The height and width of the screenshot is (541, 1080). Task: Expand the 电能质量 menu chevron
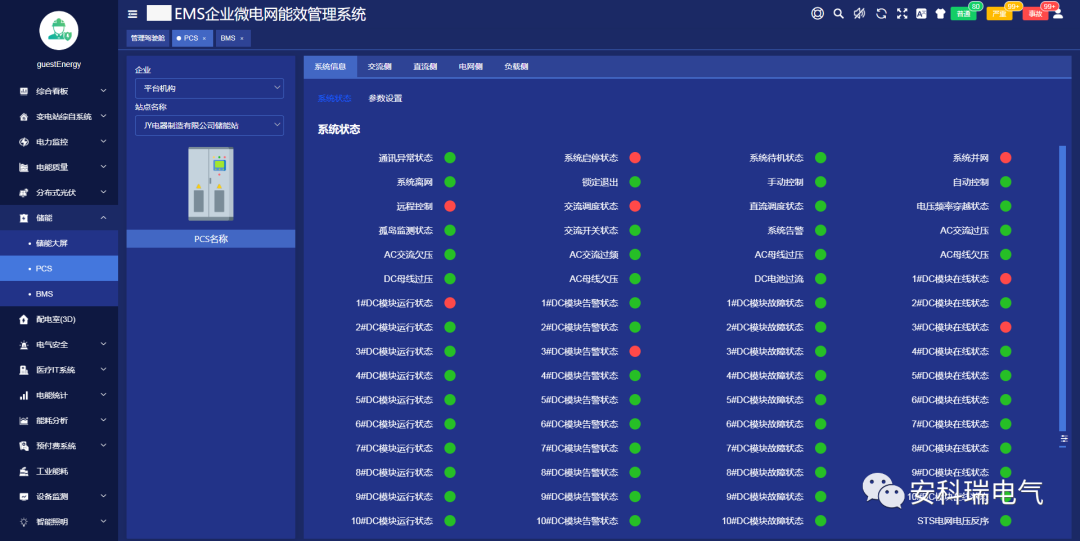pyautogui.click(x=103, y=167)
